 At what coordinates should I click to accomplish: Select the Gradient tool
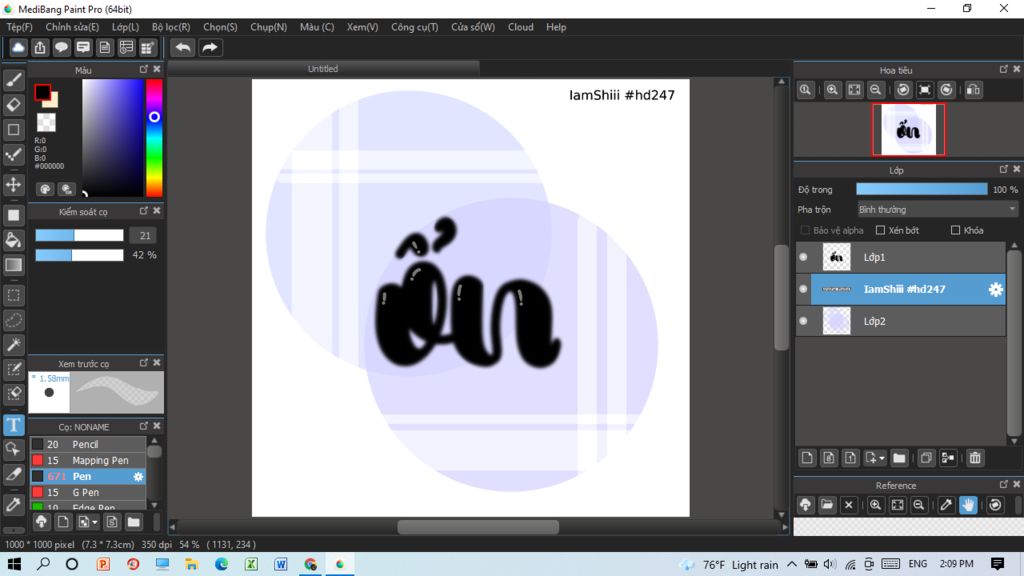(x=14, y=265)
